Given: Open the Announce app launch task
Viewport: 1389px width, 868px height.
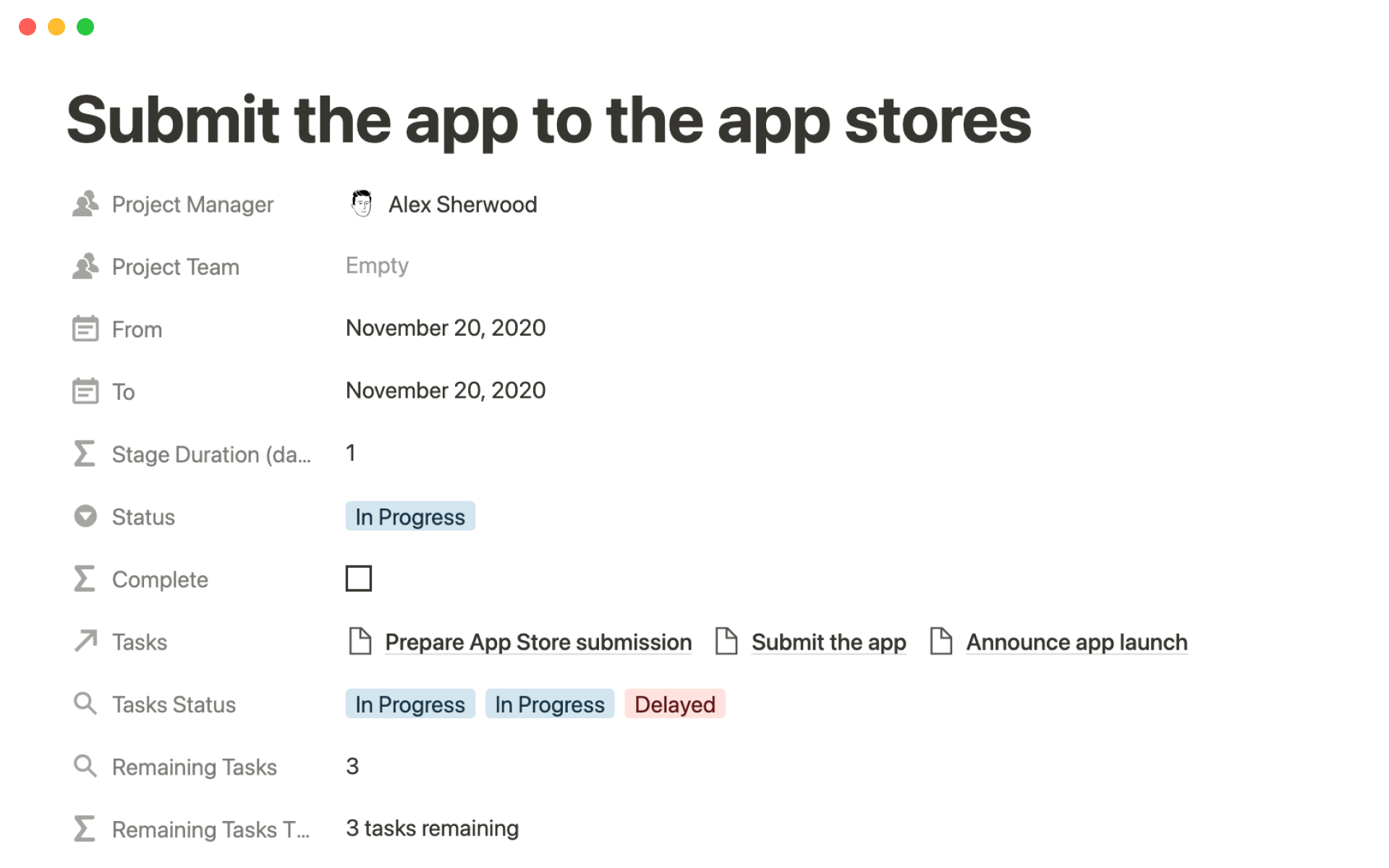Looking at the screenshot, I should [x=1076, y=642].
